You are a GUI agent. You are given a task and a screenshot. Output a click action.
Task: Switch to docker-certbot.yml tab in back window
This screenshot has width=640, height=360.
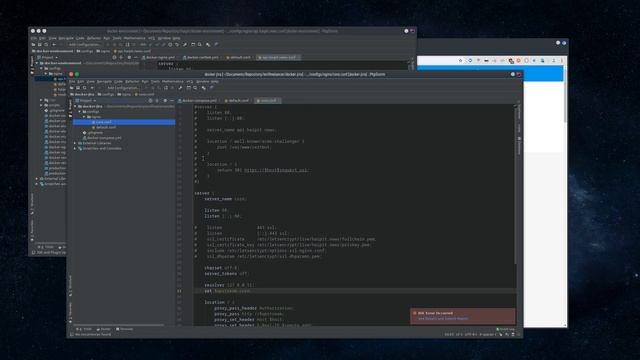click(201, 58)
